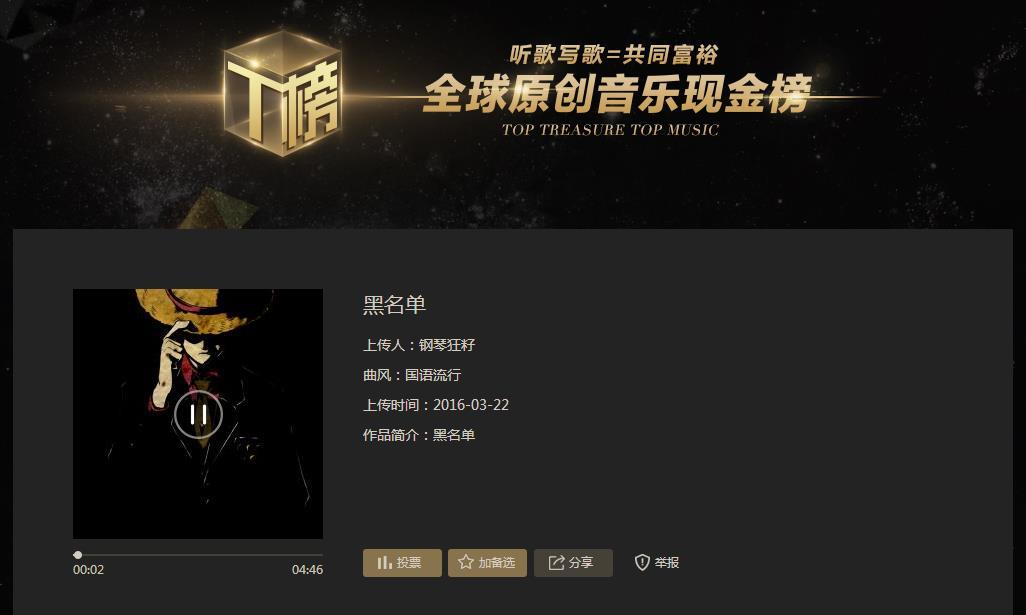The height and width of the screenshot is (615, 1026).
Task: Click the playback progress slider handle
Action: coord(78,555)
